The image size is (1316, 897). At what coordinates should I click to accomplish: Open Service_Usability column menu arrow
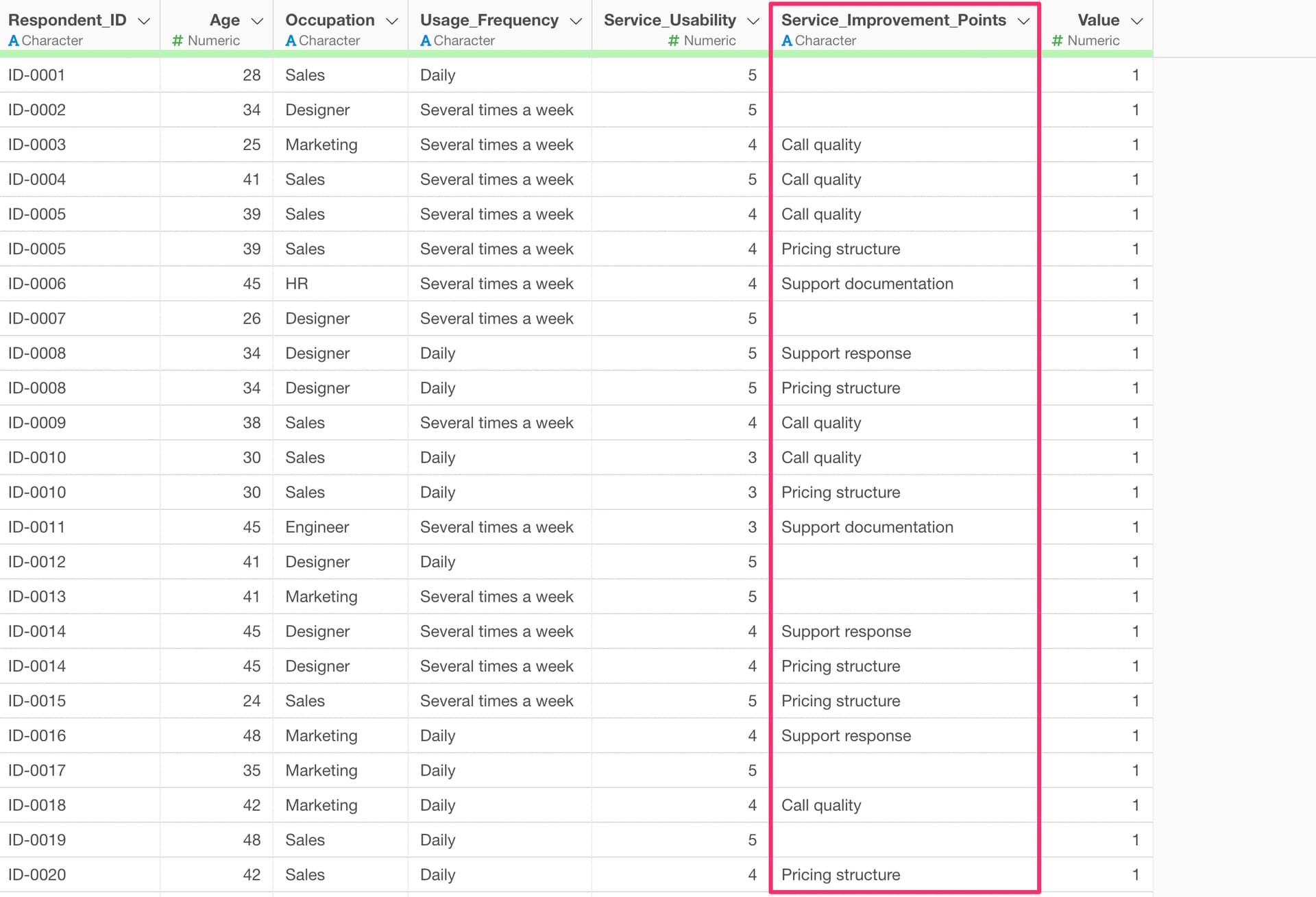click(753, 21)
